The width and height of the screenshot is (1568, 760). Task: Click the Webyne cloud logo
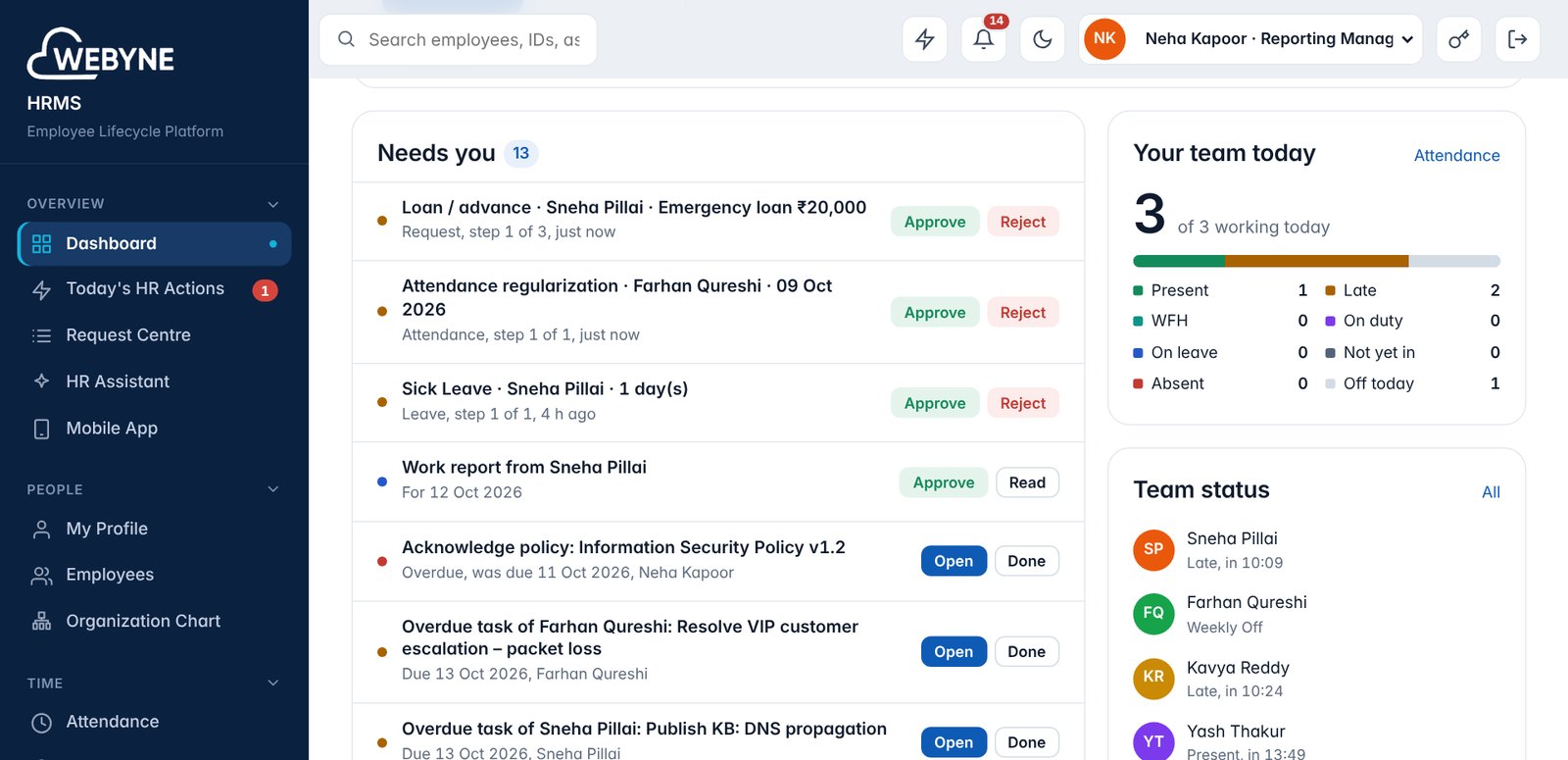click(x=100, y=54)
